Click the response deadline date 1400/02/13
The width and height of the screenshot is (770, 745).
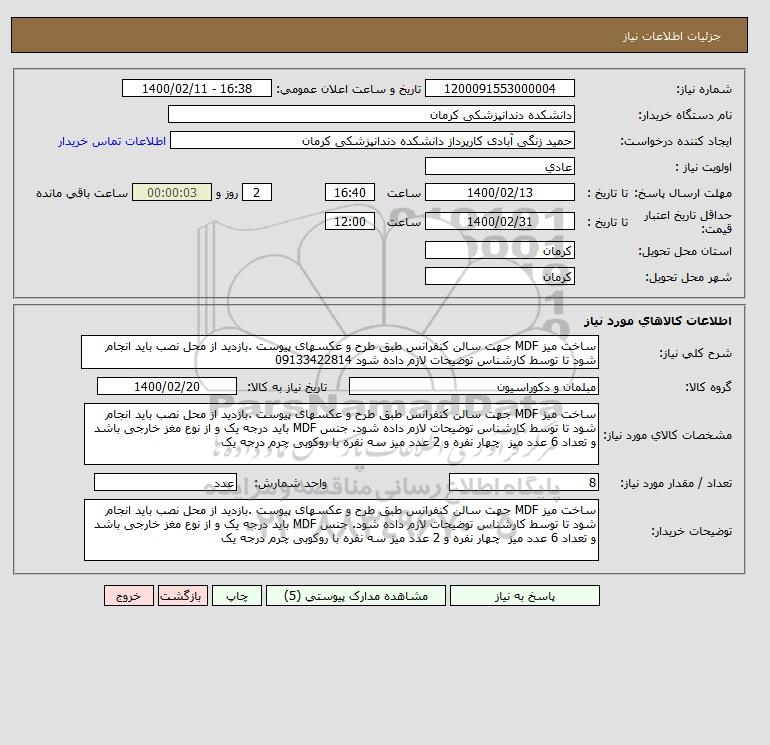click(499, 193)
